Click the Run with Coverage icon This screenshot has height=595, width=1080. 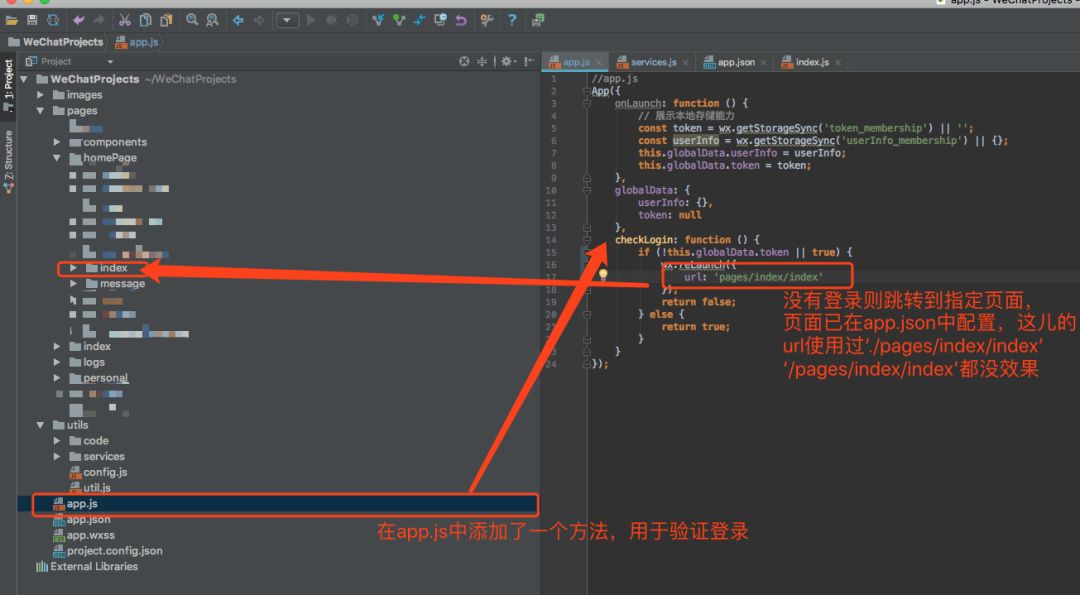[352, 21]
